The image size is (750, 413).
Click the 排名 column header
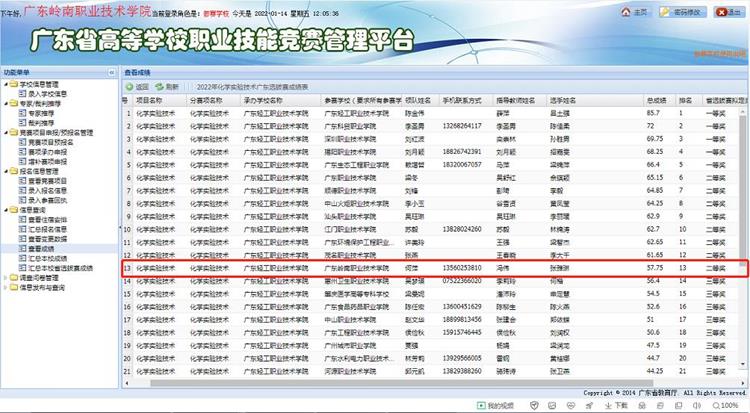[685, 101]
